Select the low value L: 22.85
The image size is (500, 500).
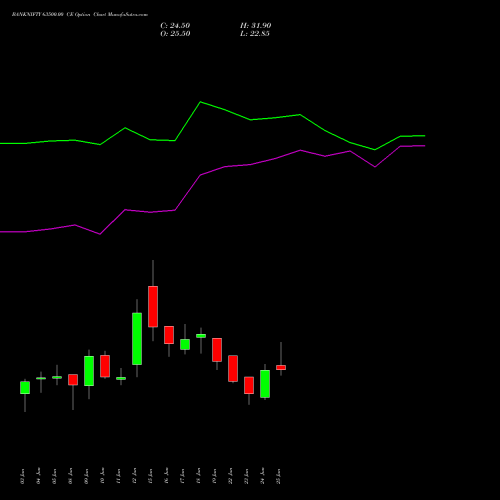pyautogui.click(x=255, y=34)
